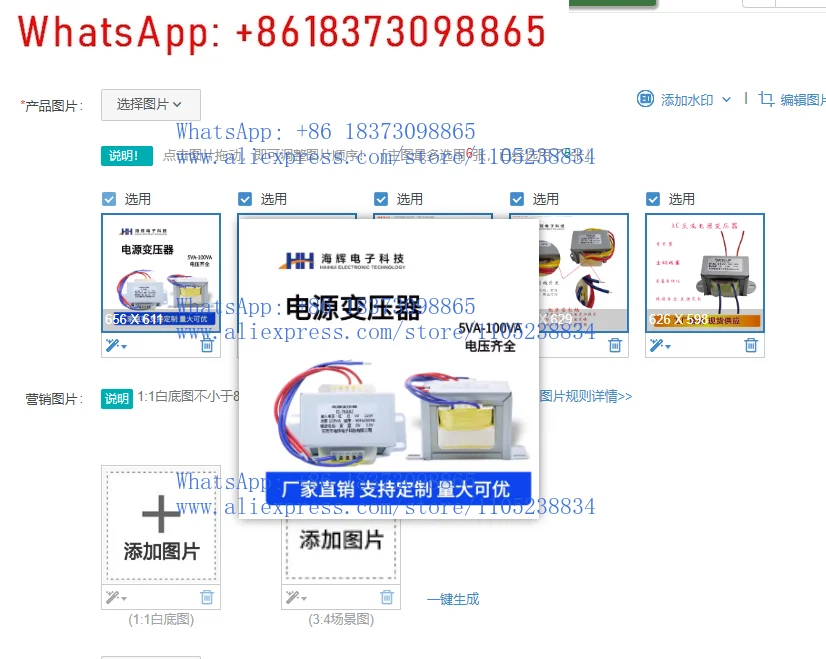
Task: Add image in the 3:4场景图 slot
Action: 341,550
